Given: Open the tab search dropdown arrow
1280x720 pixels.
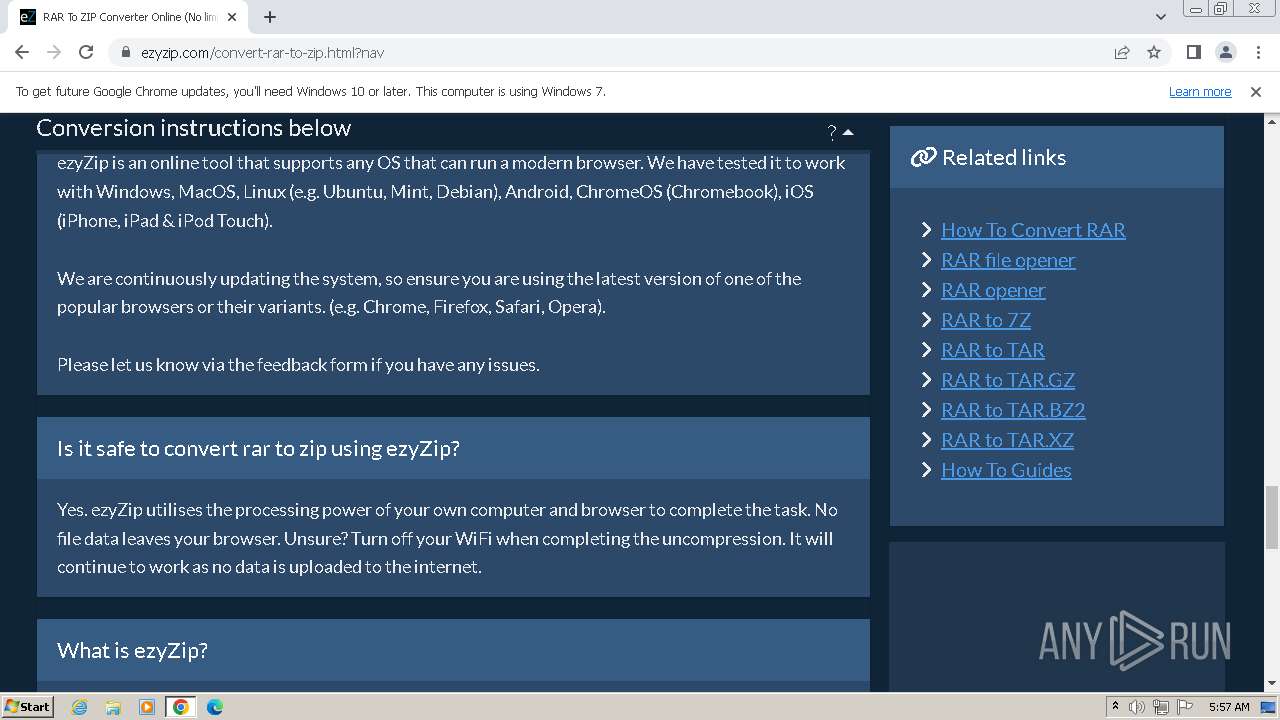Looking at the screenshot, I should pos(1160,17).
